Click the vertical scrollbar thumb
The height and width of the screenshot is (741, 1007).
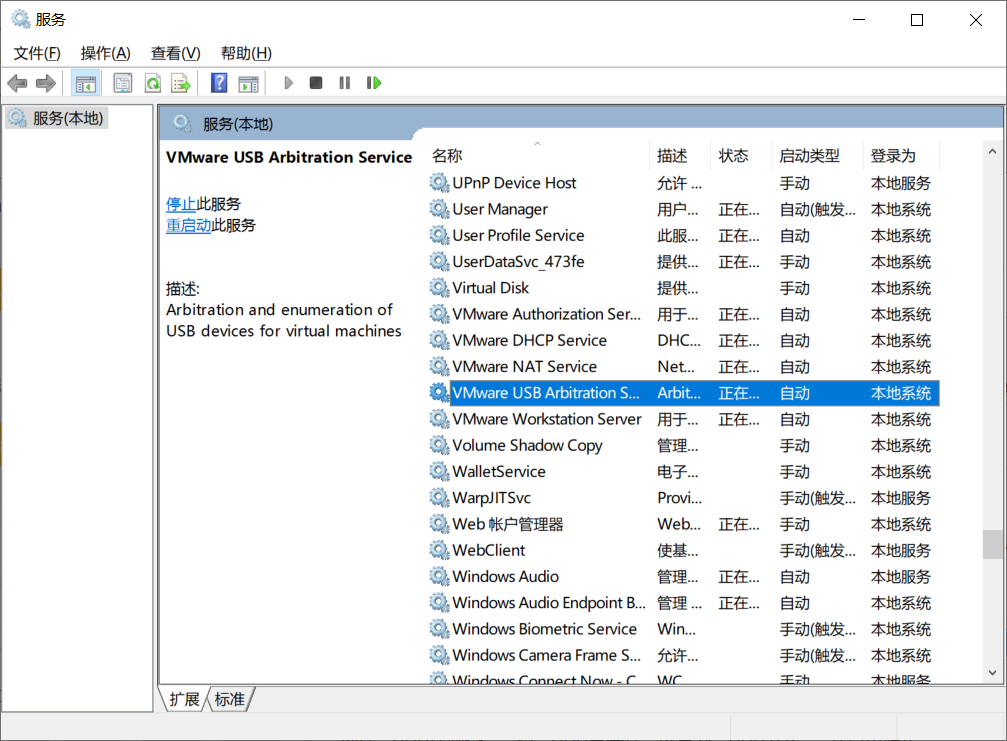click(992, 545)
